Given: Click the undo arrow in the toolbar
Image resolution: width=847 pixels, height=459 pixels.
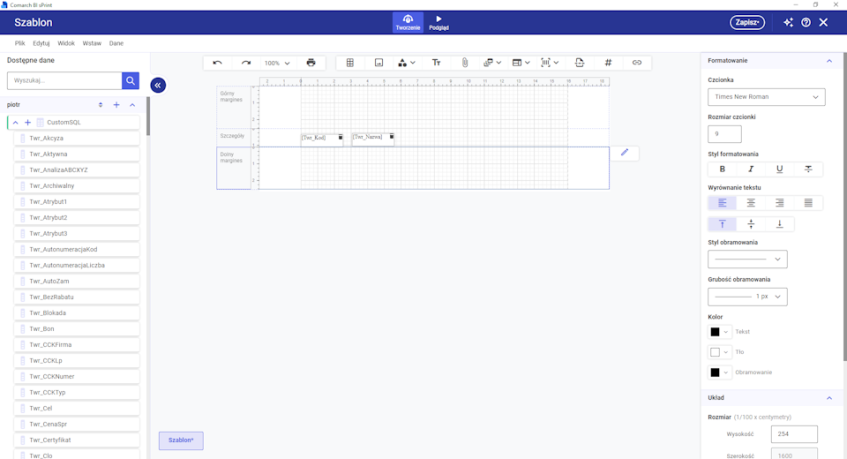Looking at the screenshot, I should (x=218, y=63).
